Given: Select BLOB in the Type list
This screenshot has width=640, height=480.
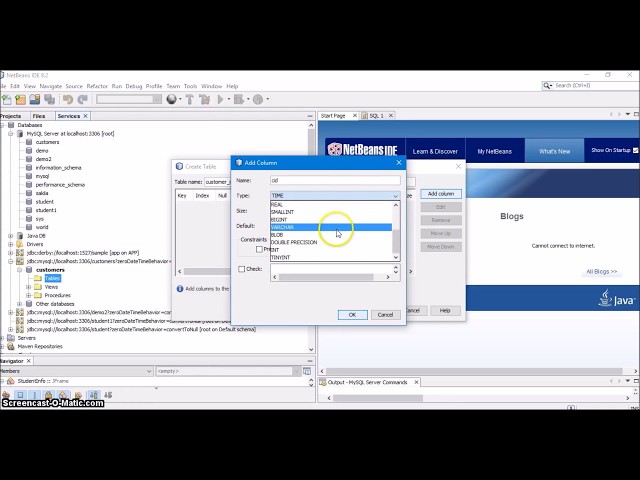Looking at the screenshot, I should tap(331, 235).
